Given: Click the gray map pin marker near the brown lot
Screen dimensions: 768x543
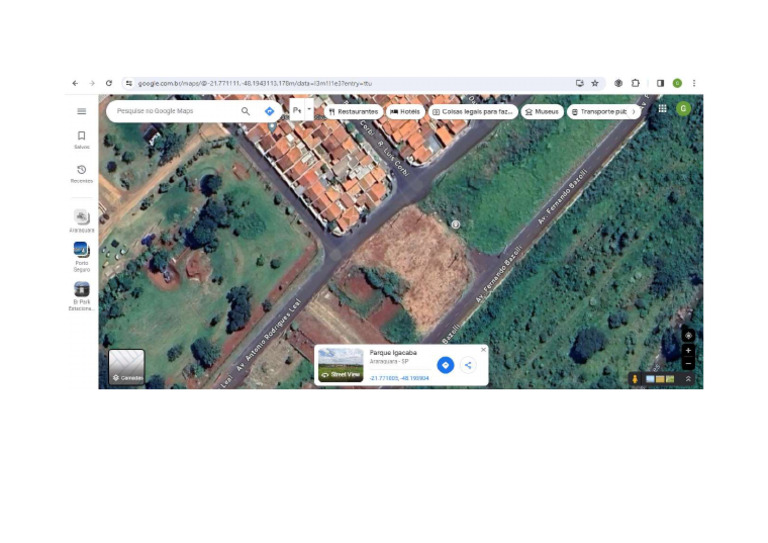Looking at the screenshot, I should coord(456,224).
